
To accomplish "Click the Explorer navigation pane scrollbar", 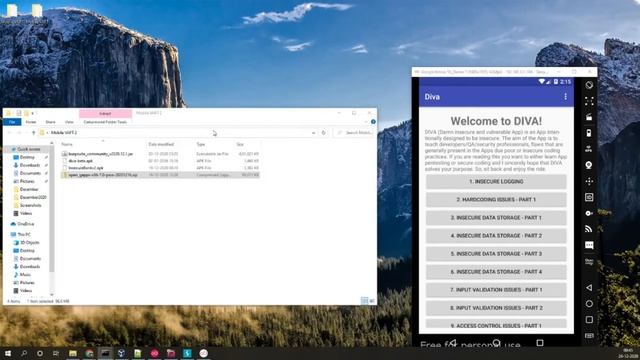I will coord(52,208).
